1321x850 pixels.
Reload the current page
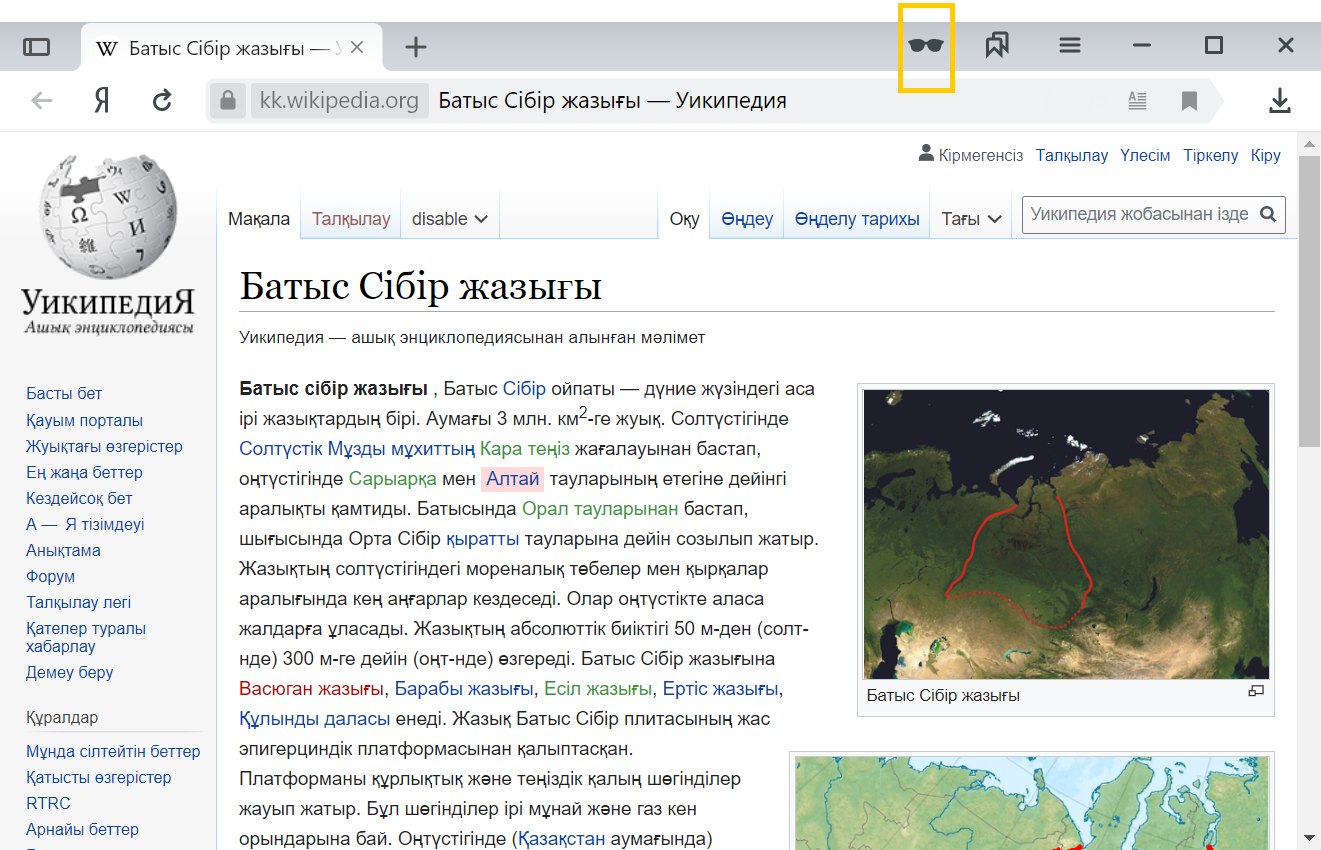pyautogui.click(x=162, y=100)
